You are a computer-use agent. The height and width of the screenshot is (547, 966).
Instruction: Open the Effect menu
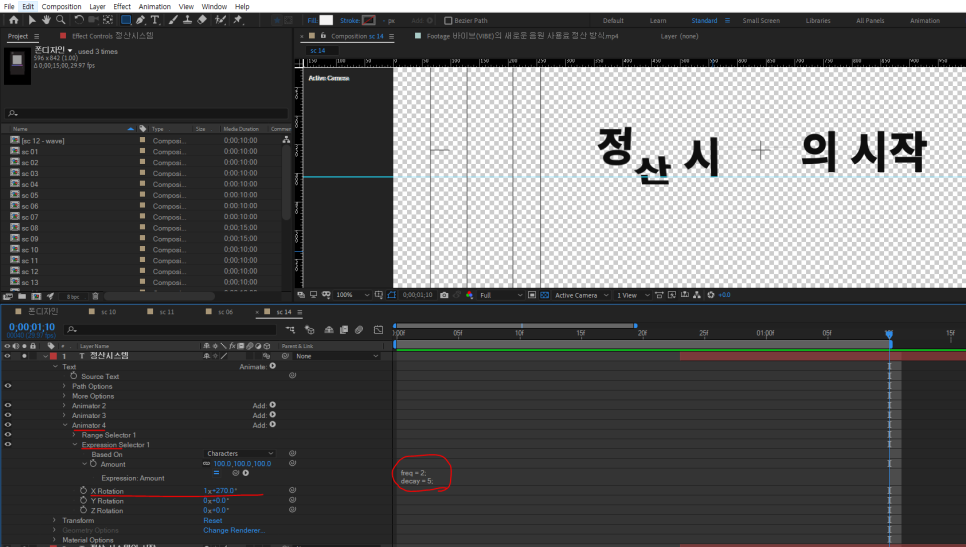122,6
